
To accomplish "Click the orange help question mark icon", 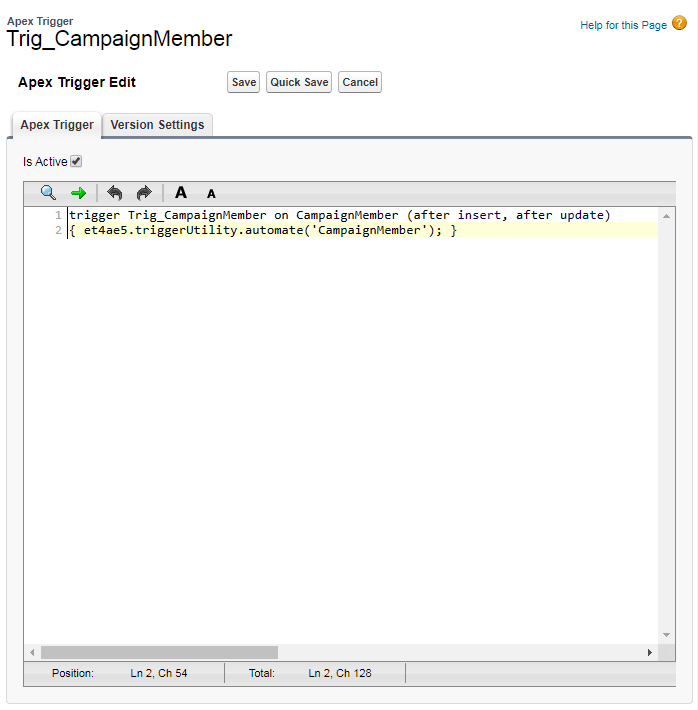I will coord(680,24).
